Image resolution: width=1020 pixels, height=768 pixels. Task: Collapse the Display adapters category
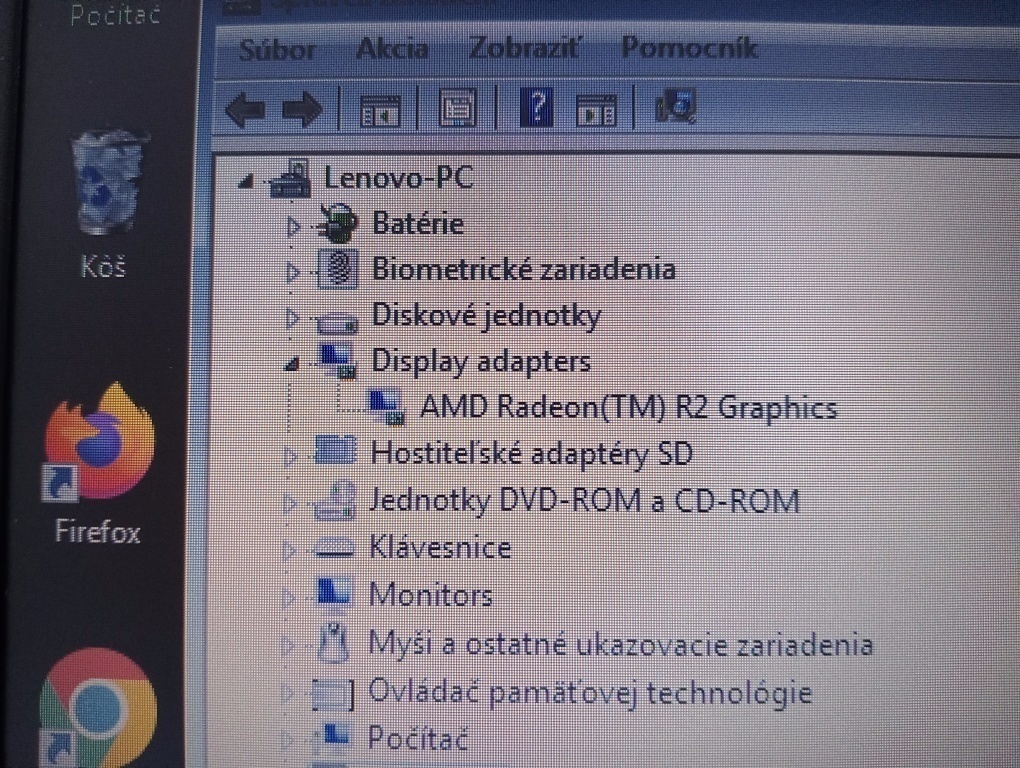click(291, 361)
